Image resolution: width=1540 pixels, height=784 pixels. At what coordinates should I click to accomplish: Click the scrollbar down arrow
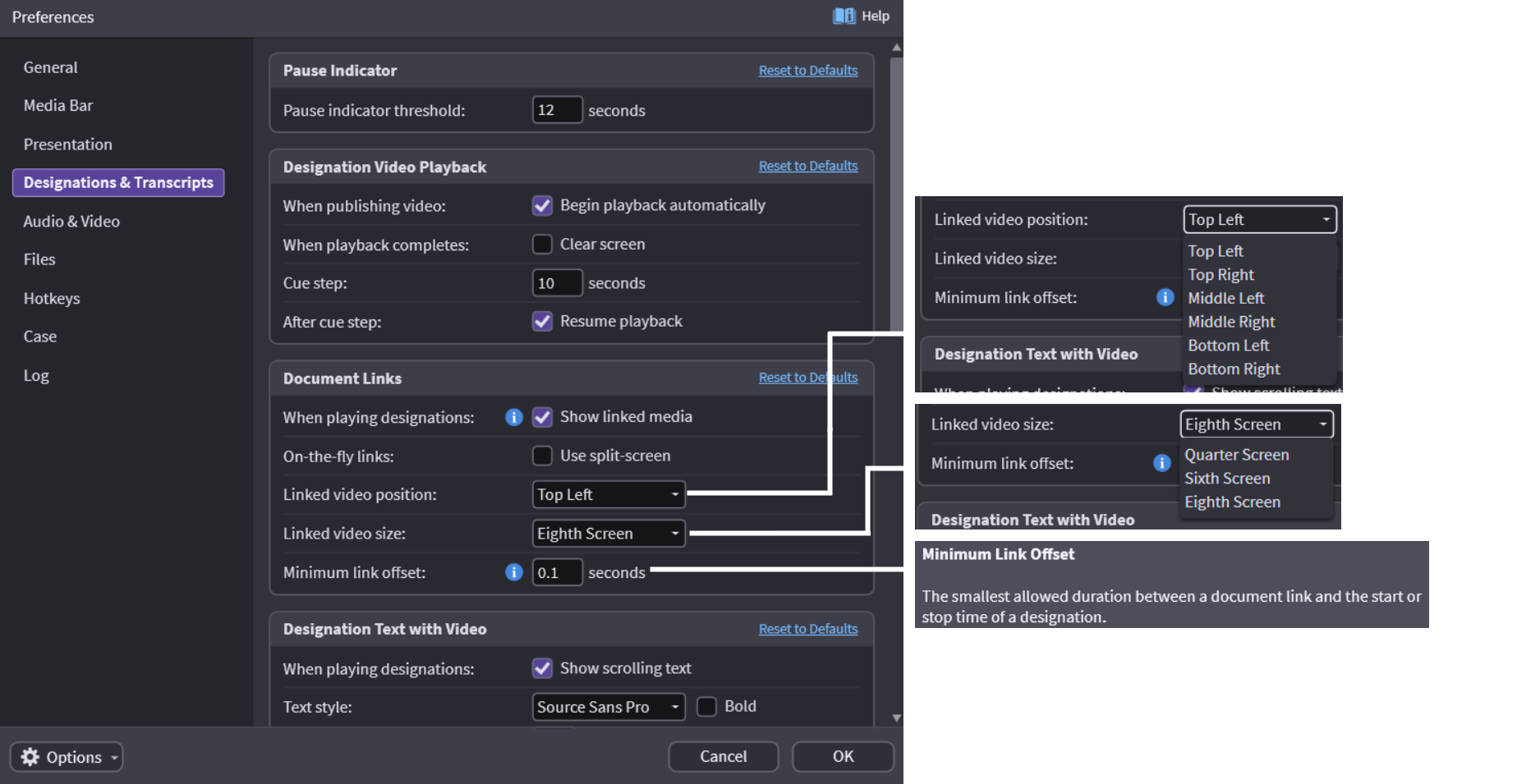(896, 718)
